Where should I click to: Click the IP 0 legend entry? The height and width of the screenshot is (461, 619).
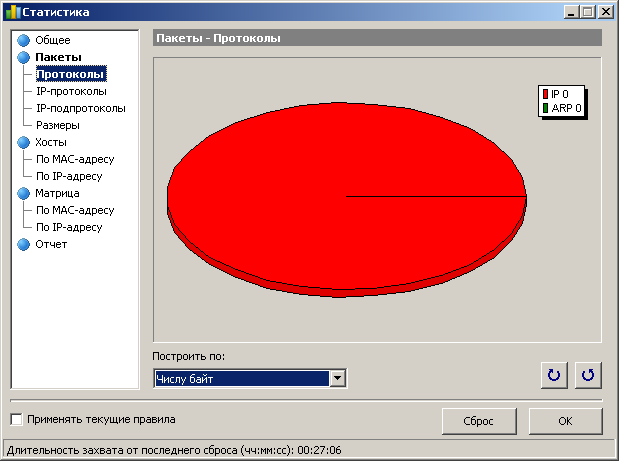[555, 94]
